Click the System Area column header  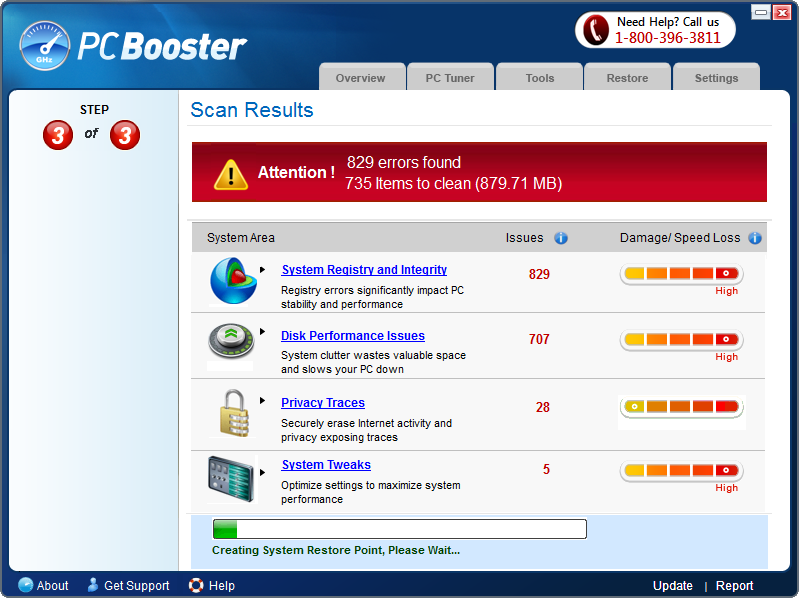(241, 238)
